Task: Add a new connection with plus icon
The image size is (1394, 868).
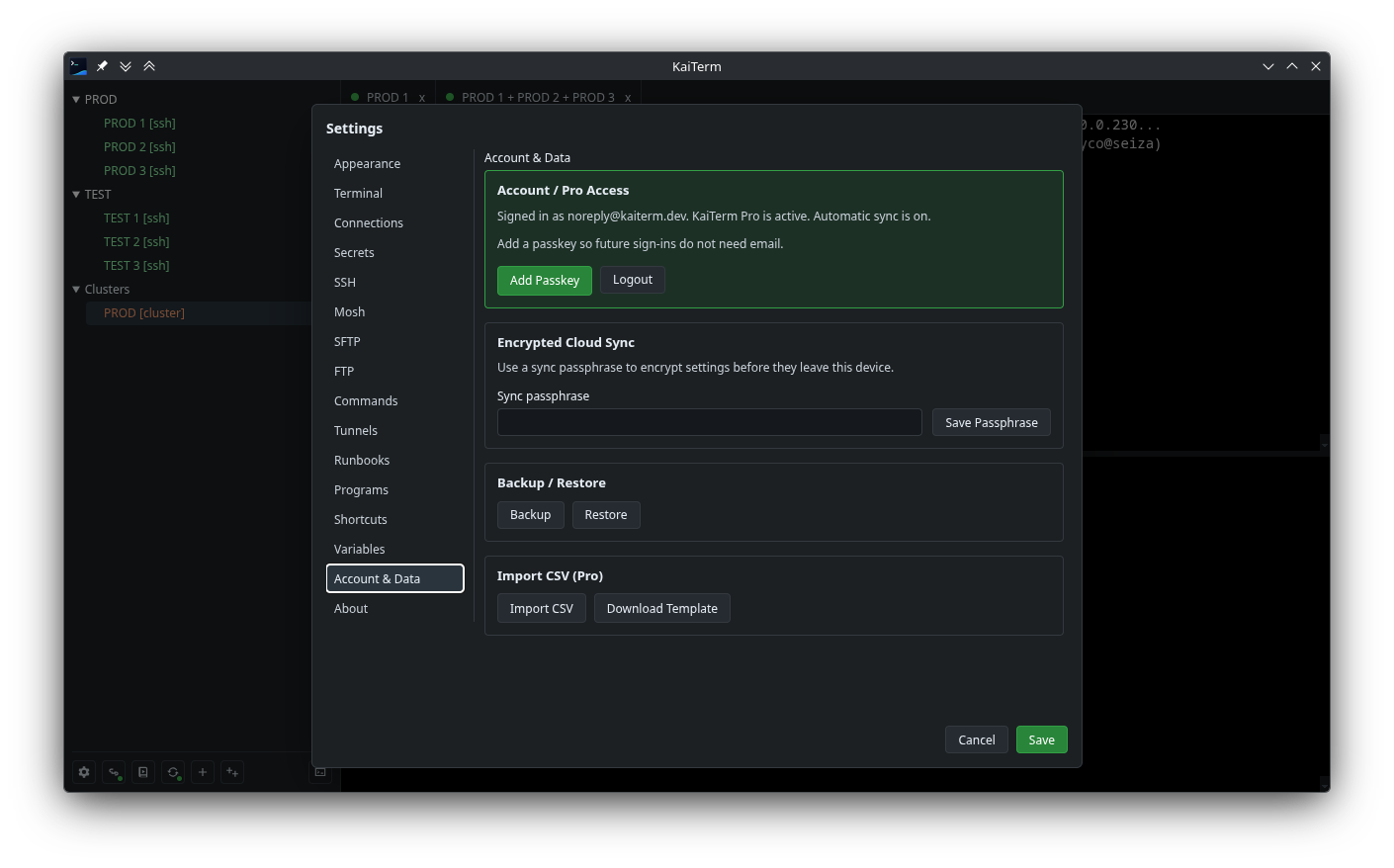Action: coord(203,772)
